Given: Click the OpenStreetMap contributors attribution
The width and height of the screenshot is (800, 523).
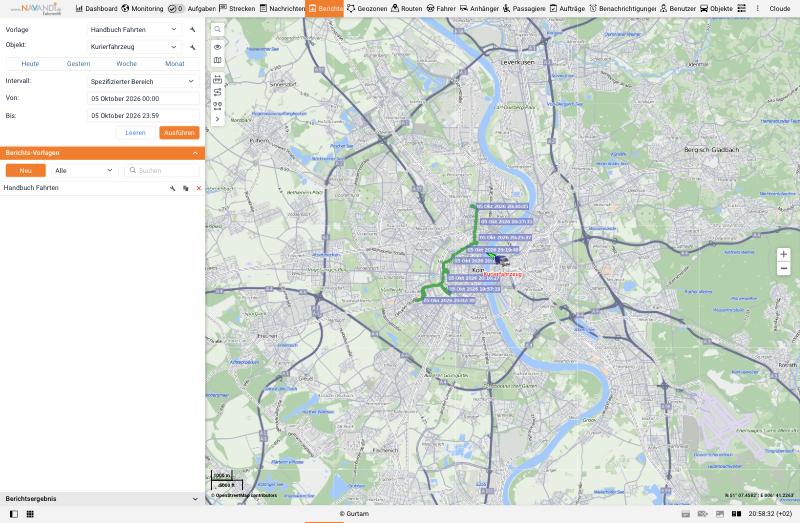Looking at the screenshot, I should 244,495.
